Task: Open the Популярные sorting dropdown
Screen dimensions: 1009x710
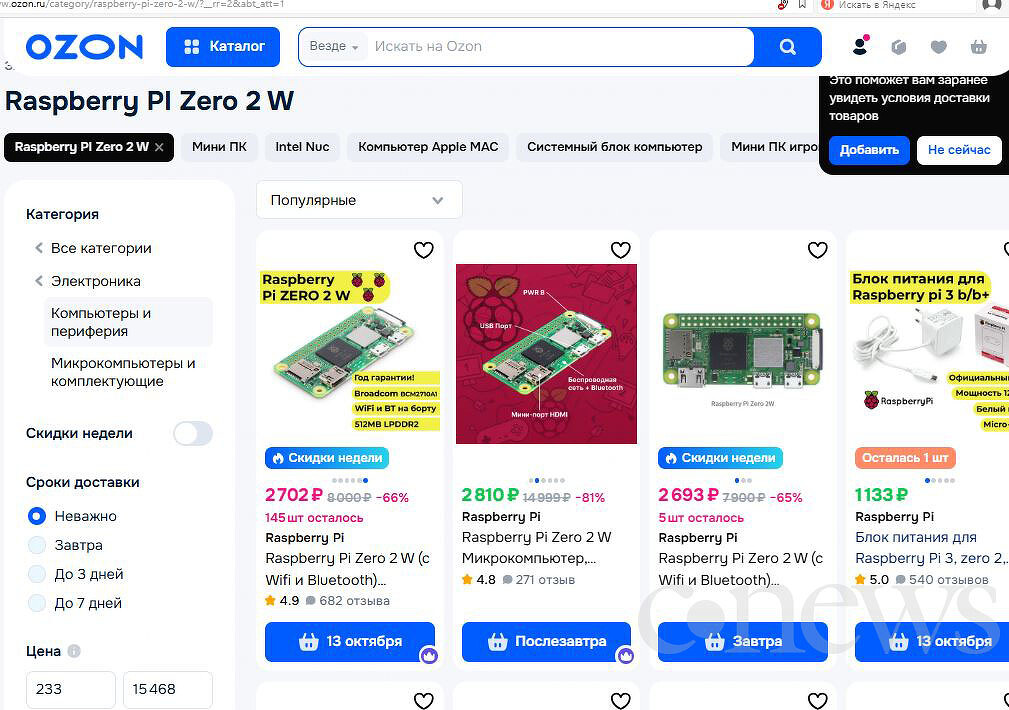Action: coord(359,200)
